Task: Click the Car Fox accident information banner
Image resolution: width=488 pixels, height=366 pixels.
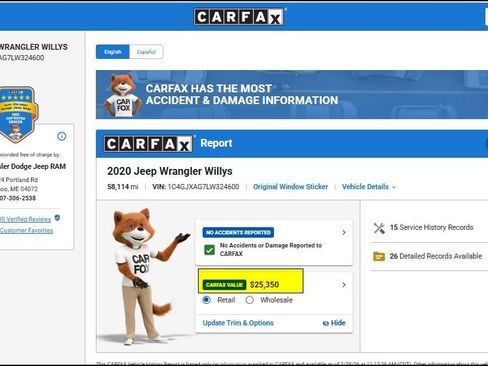Action: coord(292,95)
